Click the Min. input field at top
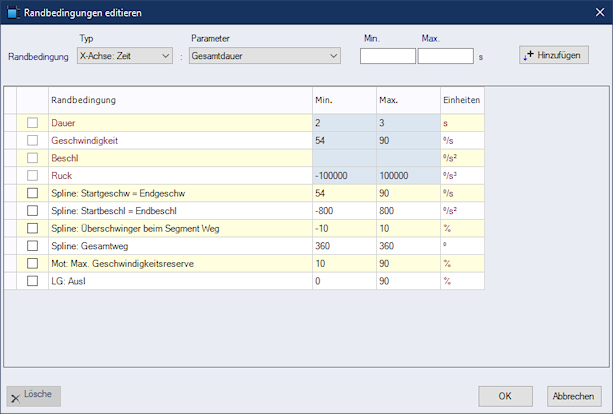The height and width of the screenshot is (414, 613). 387,57
